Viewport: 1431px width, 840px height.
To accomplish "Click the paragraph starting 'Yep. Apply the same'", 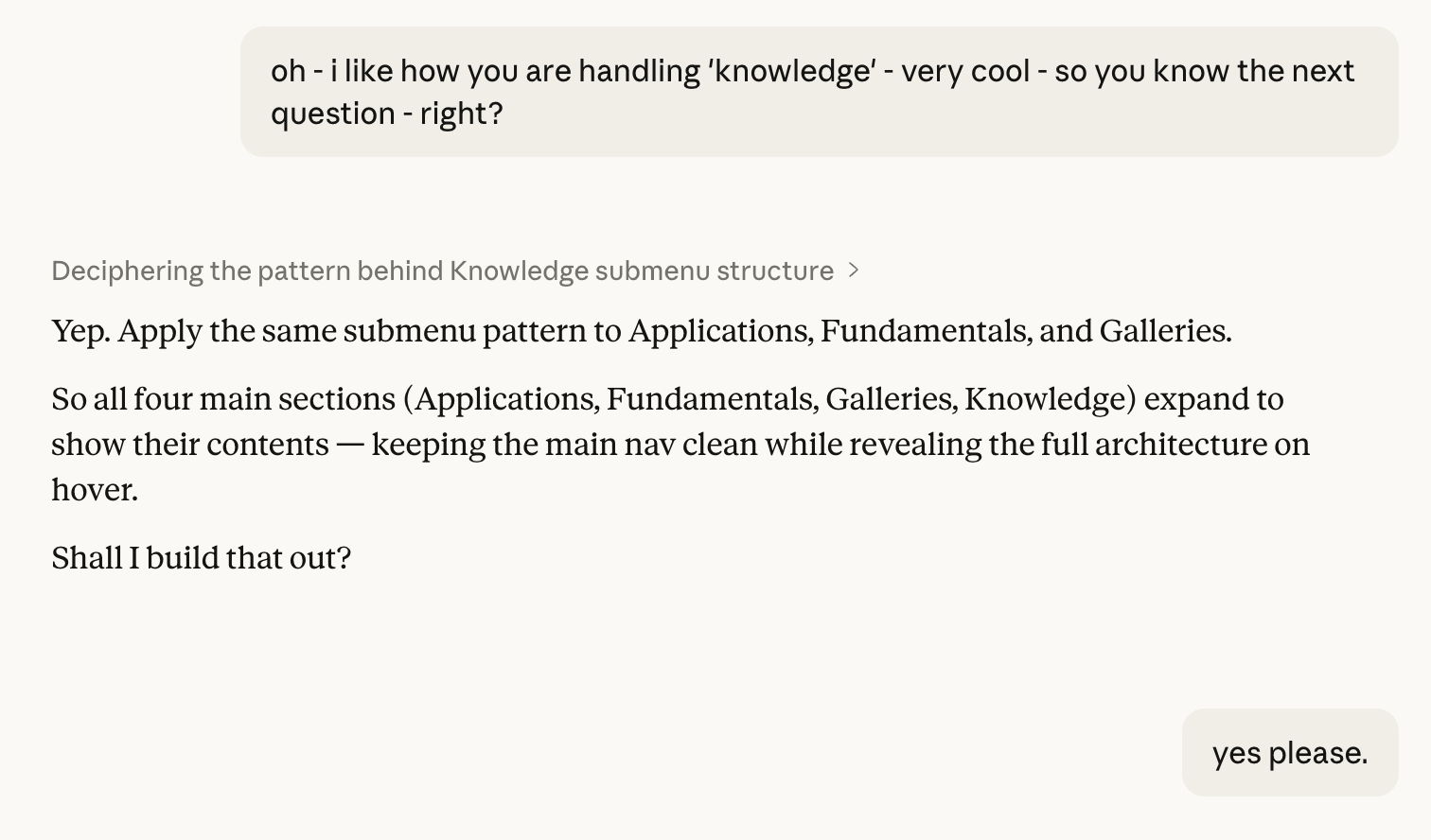I will coord(641,331).
